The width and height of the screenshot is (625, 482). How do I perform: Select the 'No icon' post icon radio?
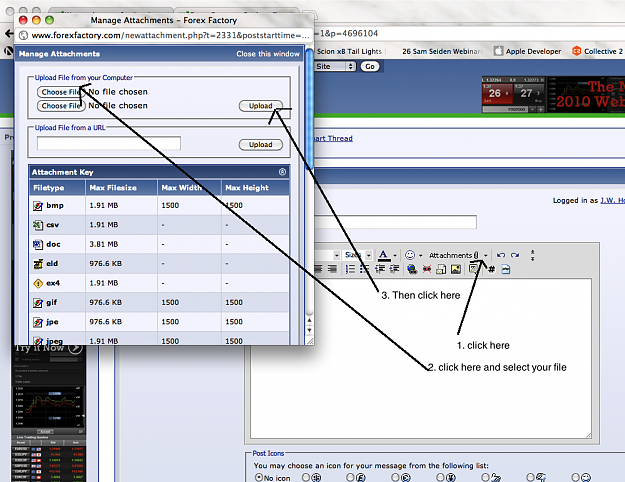tap(259, 477)
